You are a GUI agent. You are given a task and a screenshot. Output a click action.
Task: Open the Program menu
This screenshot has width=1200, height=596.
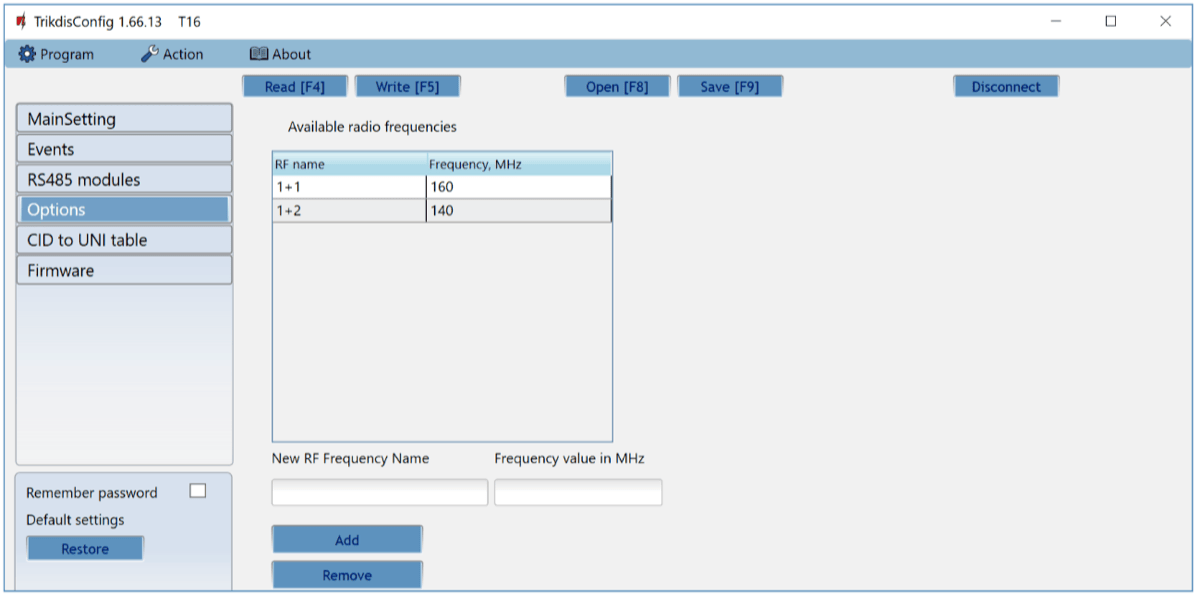click(56, 54)
